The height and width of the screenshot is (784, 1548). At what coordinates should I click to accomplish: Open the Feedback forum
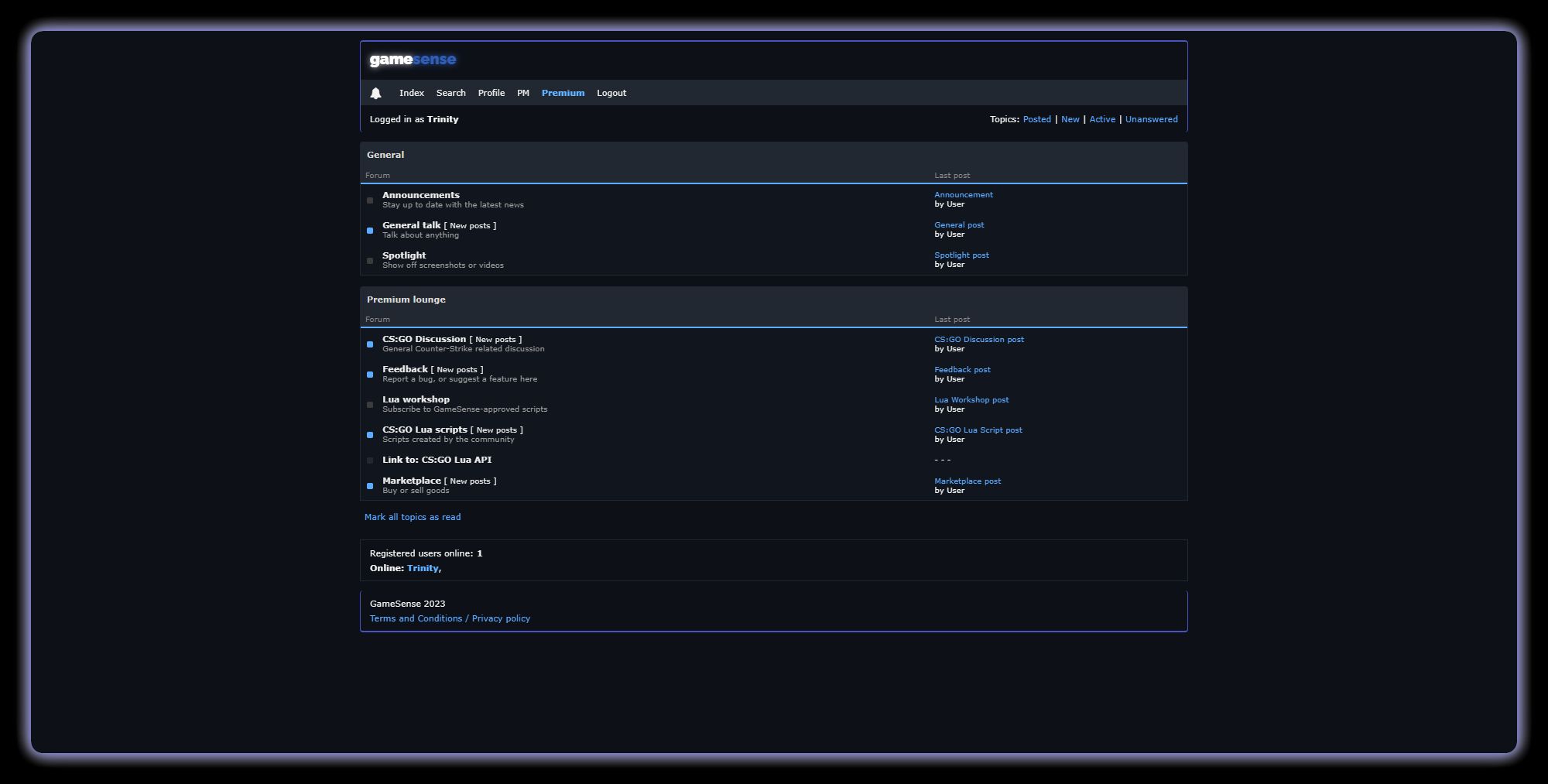405,369
